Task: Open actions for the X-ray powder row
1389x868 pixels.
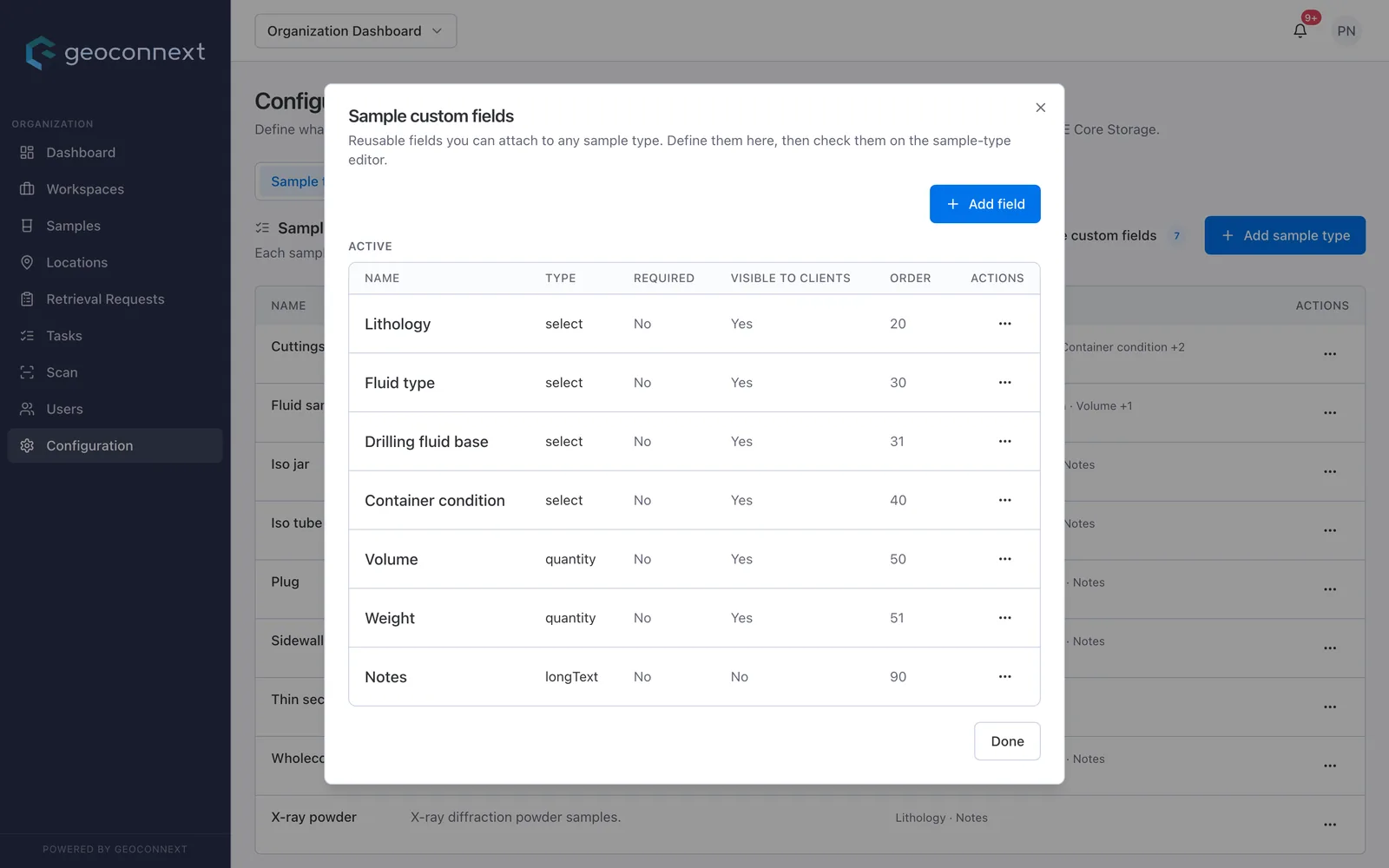Action: [1330, 825]
